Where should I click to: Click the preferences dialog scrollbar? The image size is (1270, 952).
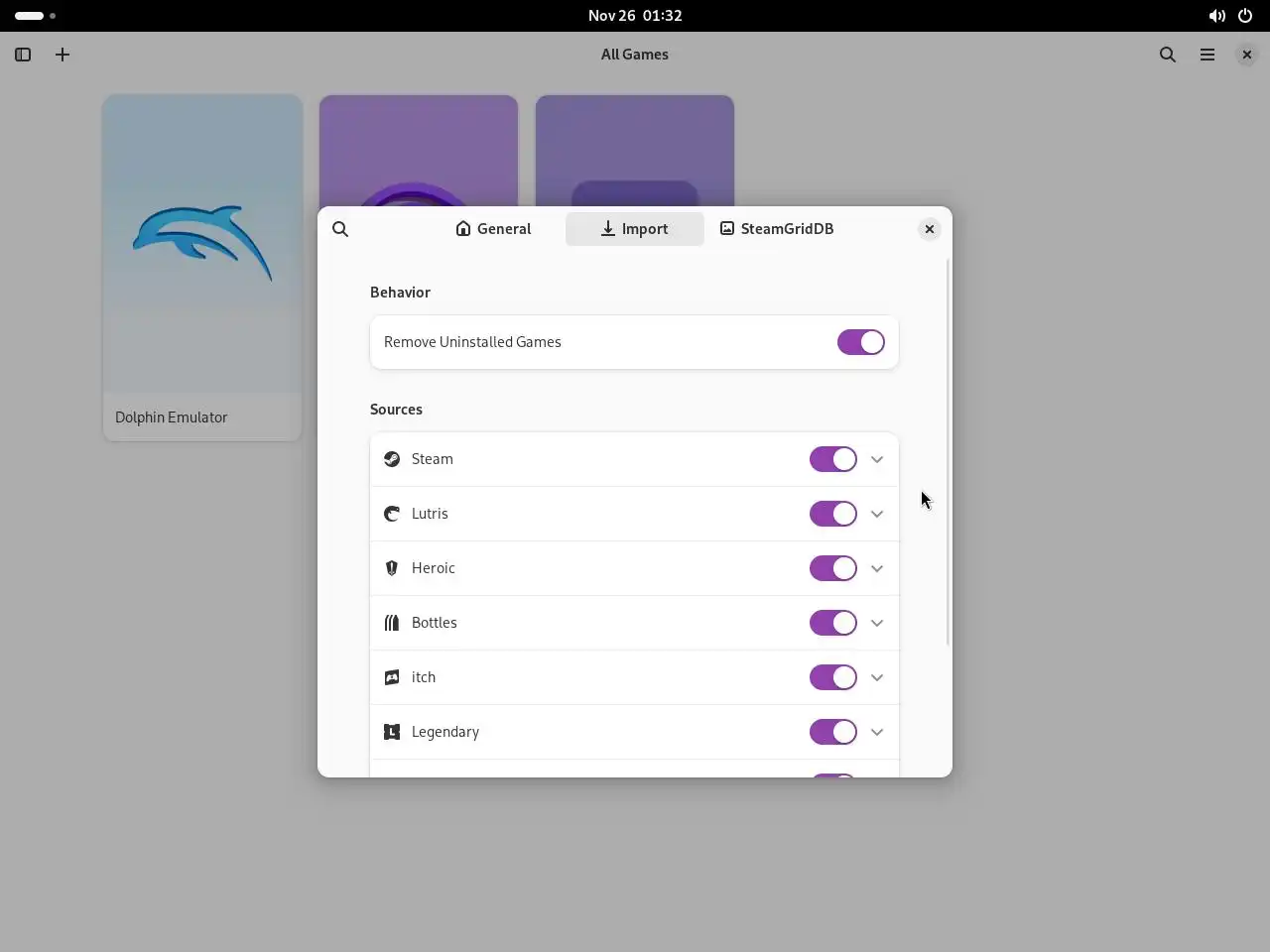click(x=948, y=451)
